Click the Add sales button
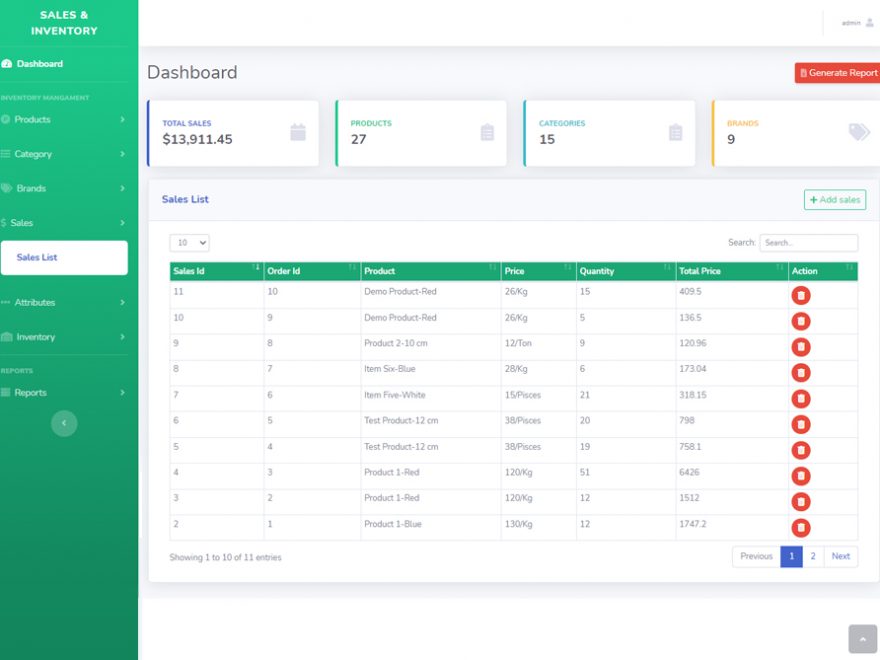 coord(834,200)
